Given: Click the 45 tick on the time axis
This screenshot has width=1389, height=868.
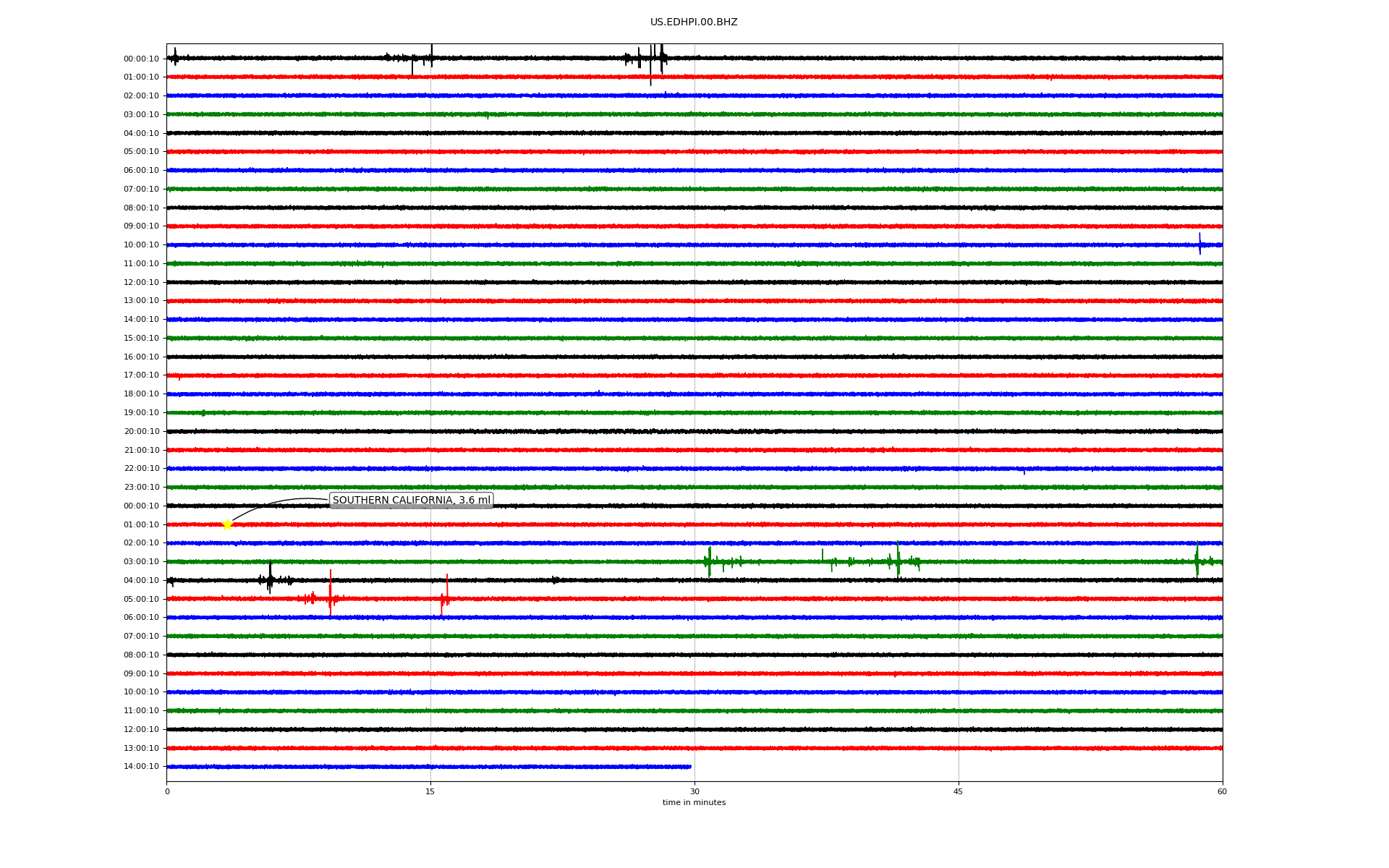Looking at the screenshot, I should (x=958, y=791).
